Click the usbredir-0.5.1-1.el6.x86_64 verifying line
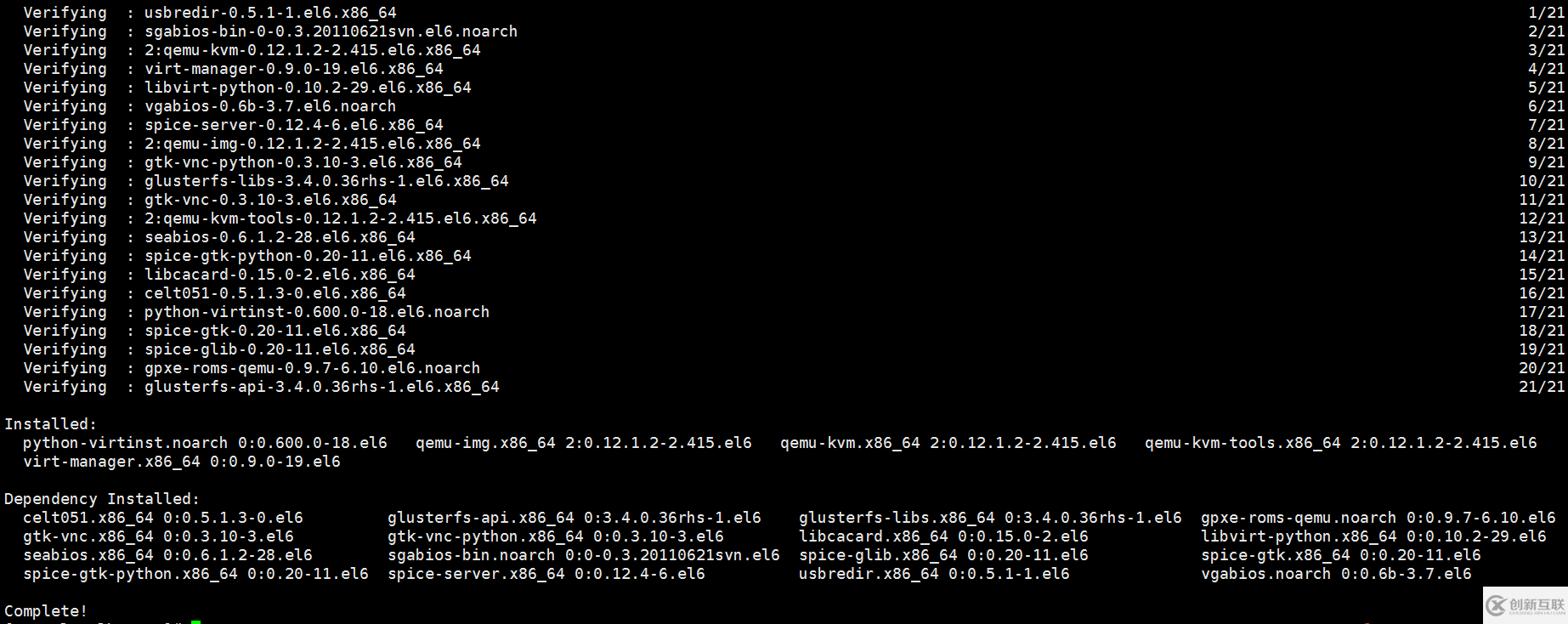Image resolution: width=1568 pixels, height=624 pixels. coord(270,13)
